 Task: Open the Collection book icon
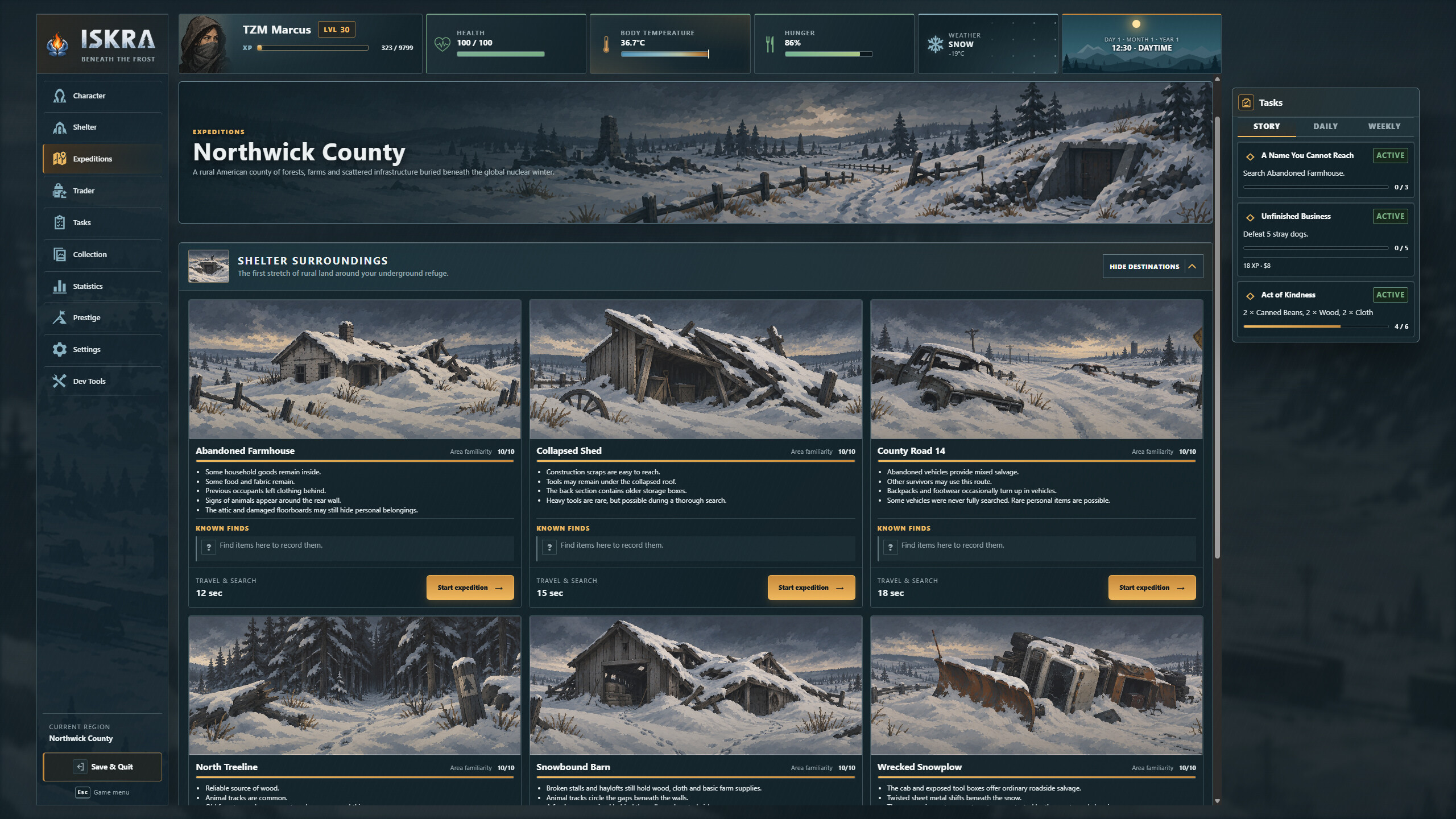click(x=59, y=254)
